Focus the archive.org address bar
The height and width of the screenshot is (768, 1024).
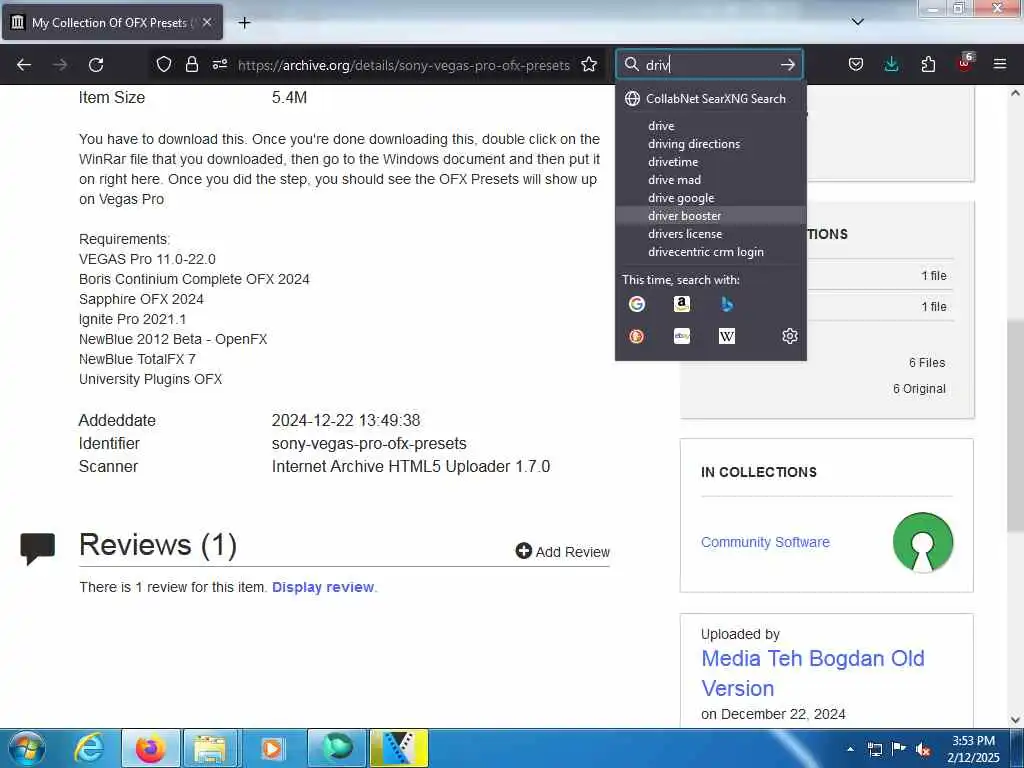[403, 65]
